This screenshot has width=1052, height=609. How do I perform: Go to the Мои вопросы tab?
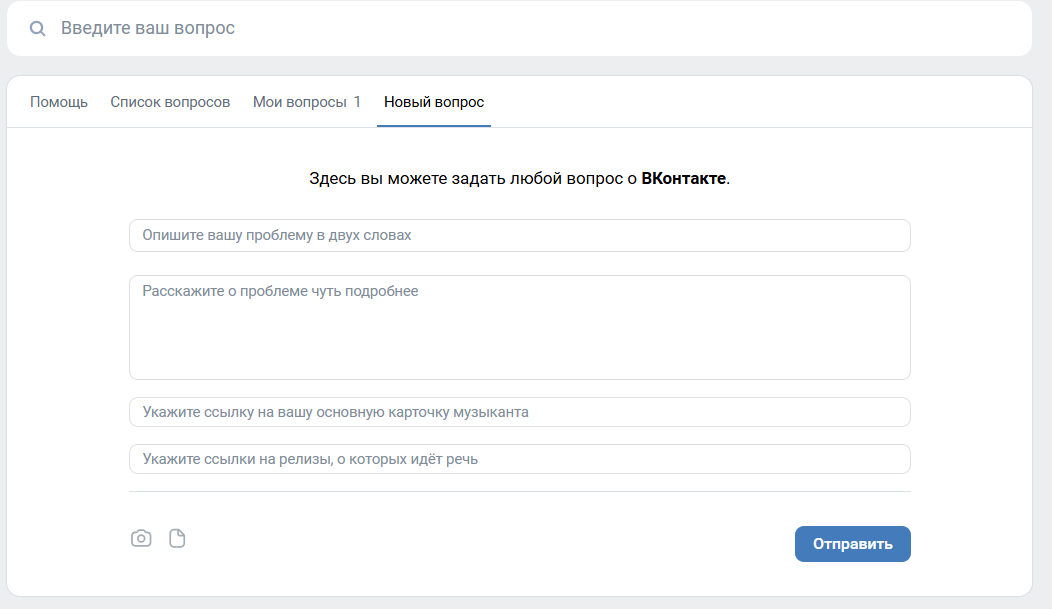click(x=299, y=102)
